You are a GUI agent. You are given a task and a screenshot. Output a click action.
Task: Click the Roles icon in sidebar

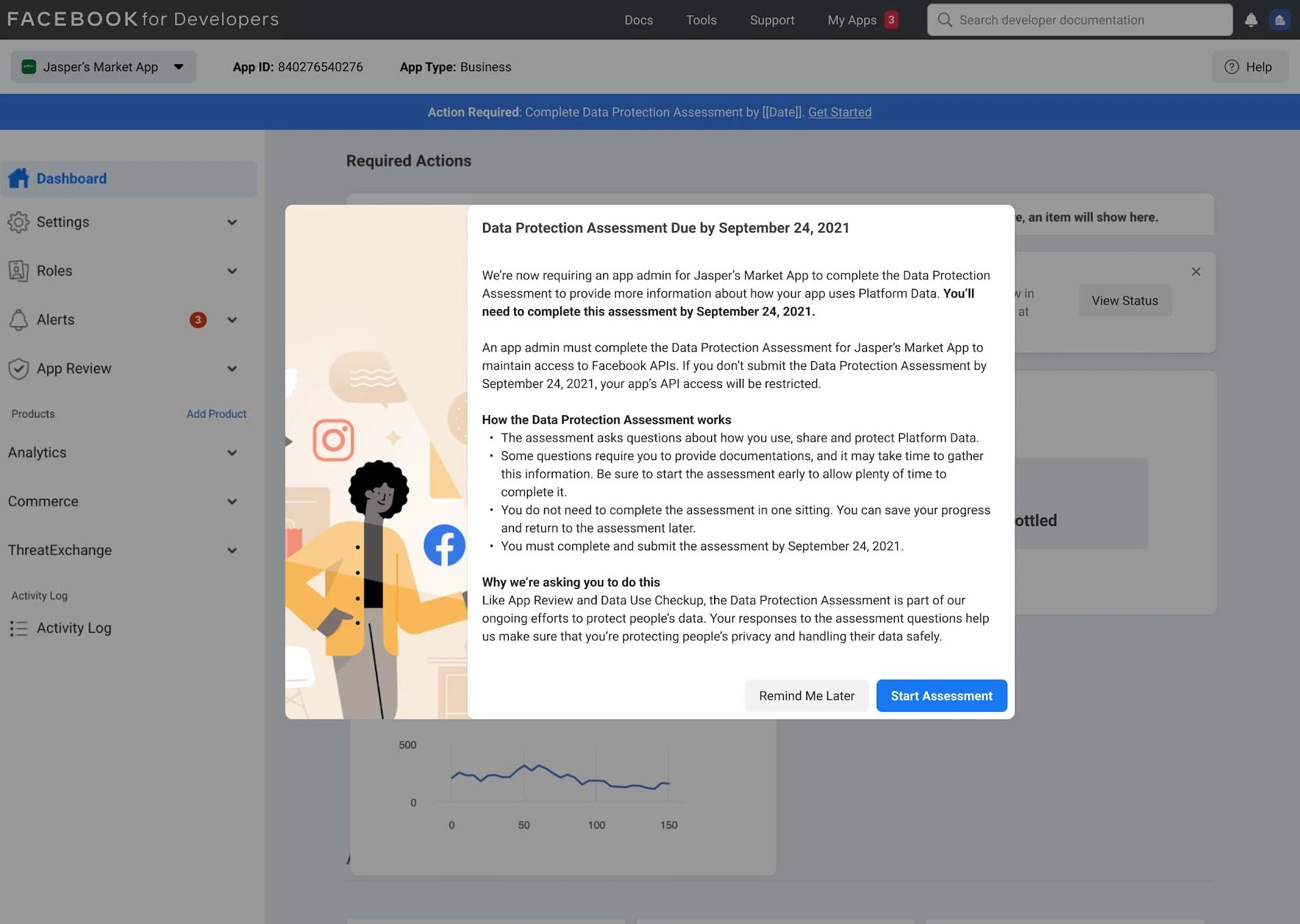[x=20, y=271]
